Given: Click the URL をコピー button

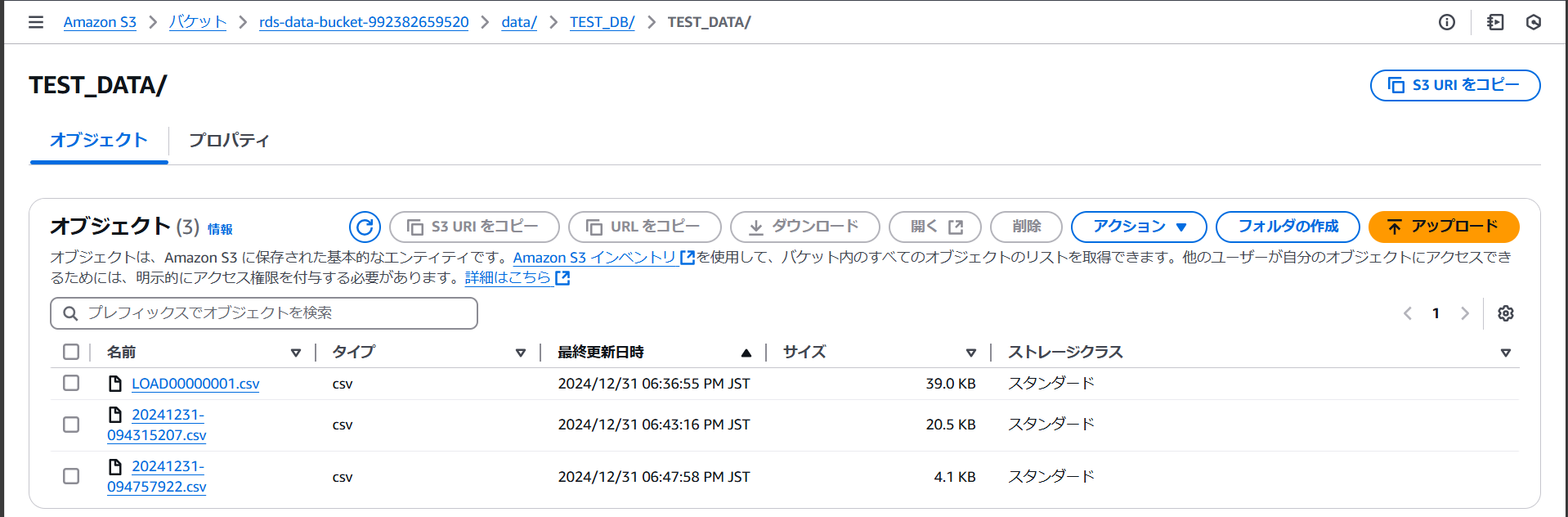Looking at the screenshot, I should (x=645, y=227).
